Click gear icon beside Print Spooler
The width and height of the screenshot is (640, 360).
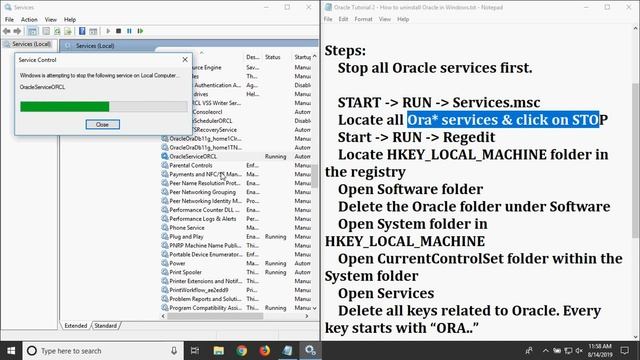(164, 272)
